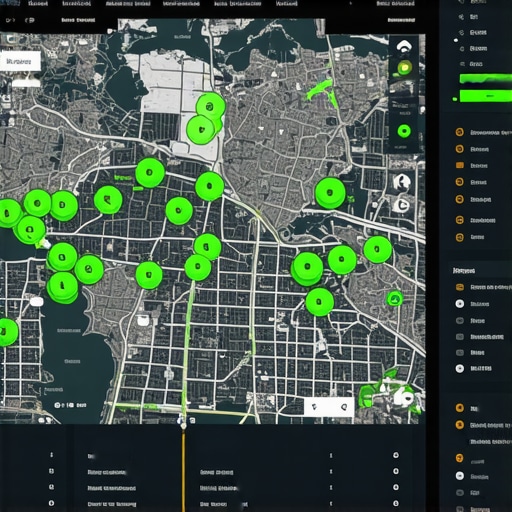Click small green dot beside the bright green bar
512x512 pixels.
454,99
